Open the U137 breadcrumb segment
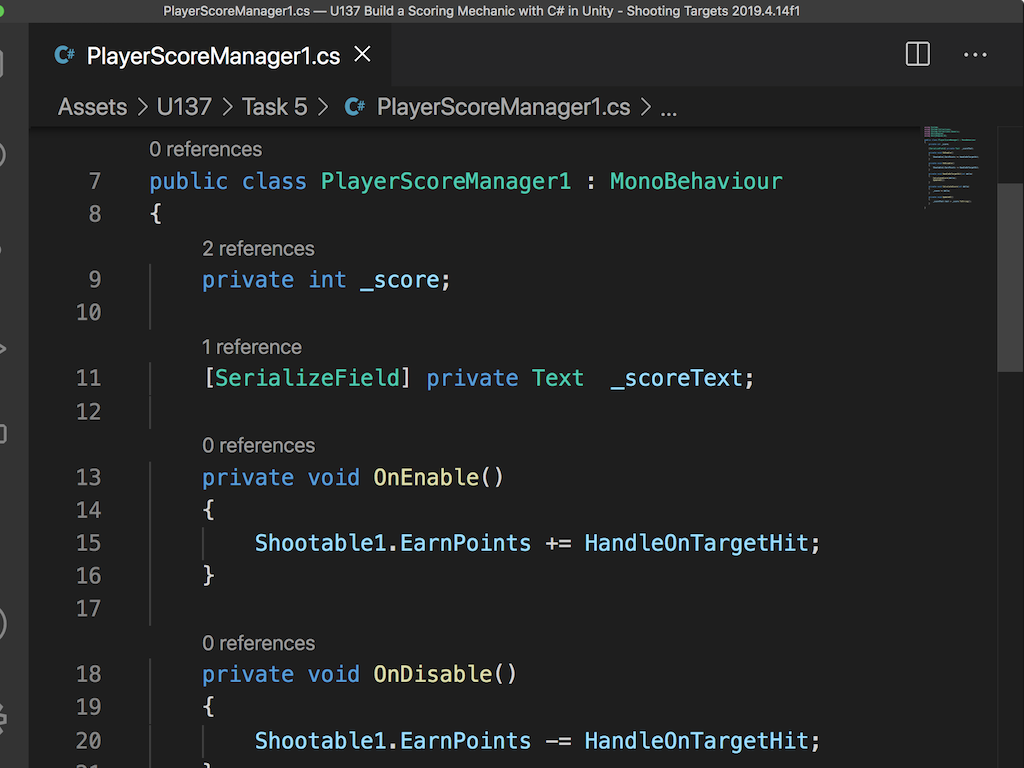Screen dimensions: 1024x768 tap(184, 106)
